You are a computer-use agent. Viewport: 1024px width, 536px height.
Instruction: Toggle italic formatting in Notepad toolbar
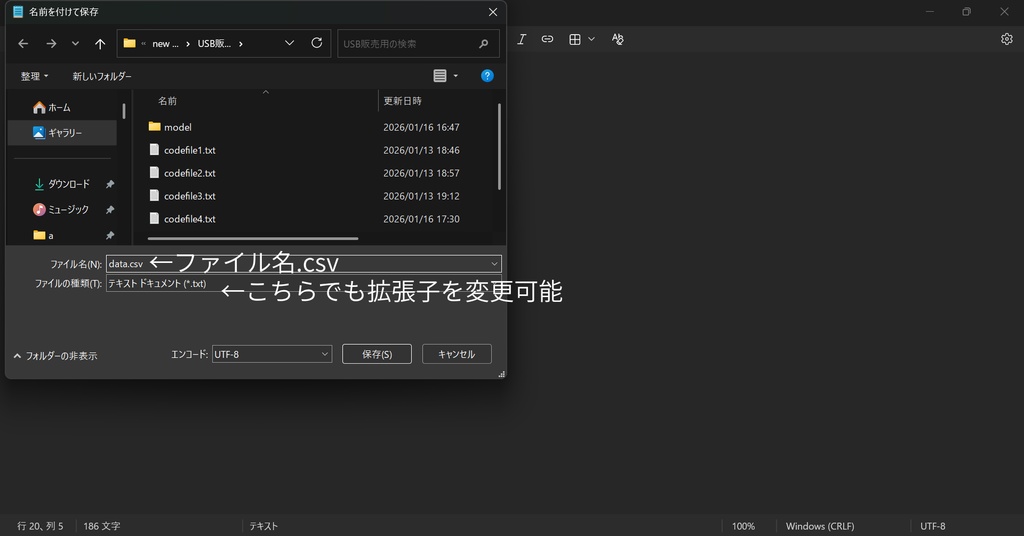pyautogui.click(x=521, y=39)
